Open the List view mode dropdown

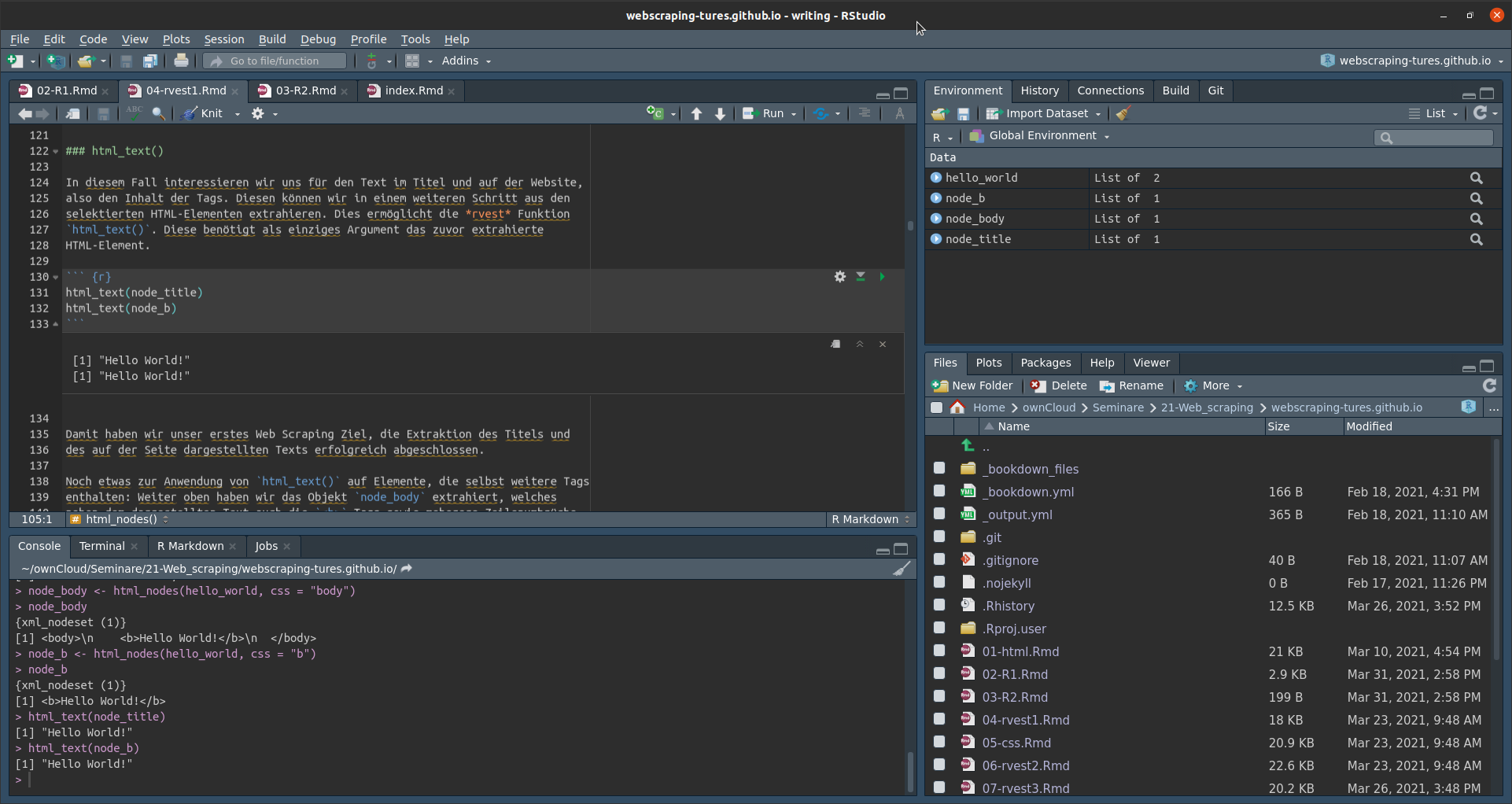tap(1433, 113)
